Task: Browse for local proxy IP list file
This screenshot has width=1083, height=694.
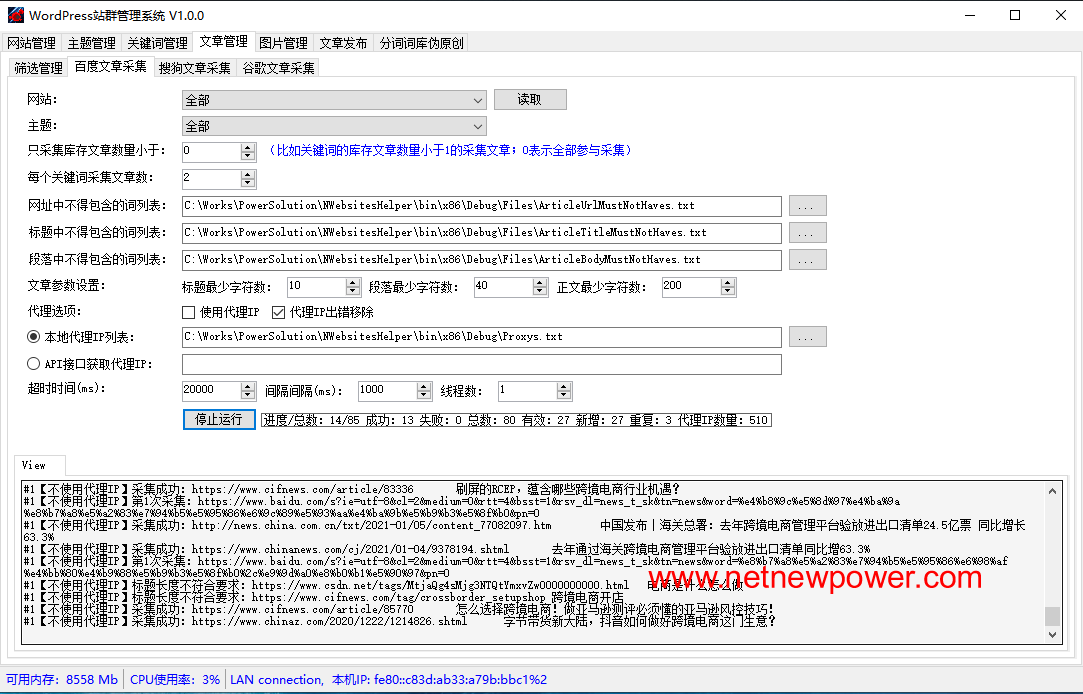Action: pos(807,337)
